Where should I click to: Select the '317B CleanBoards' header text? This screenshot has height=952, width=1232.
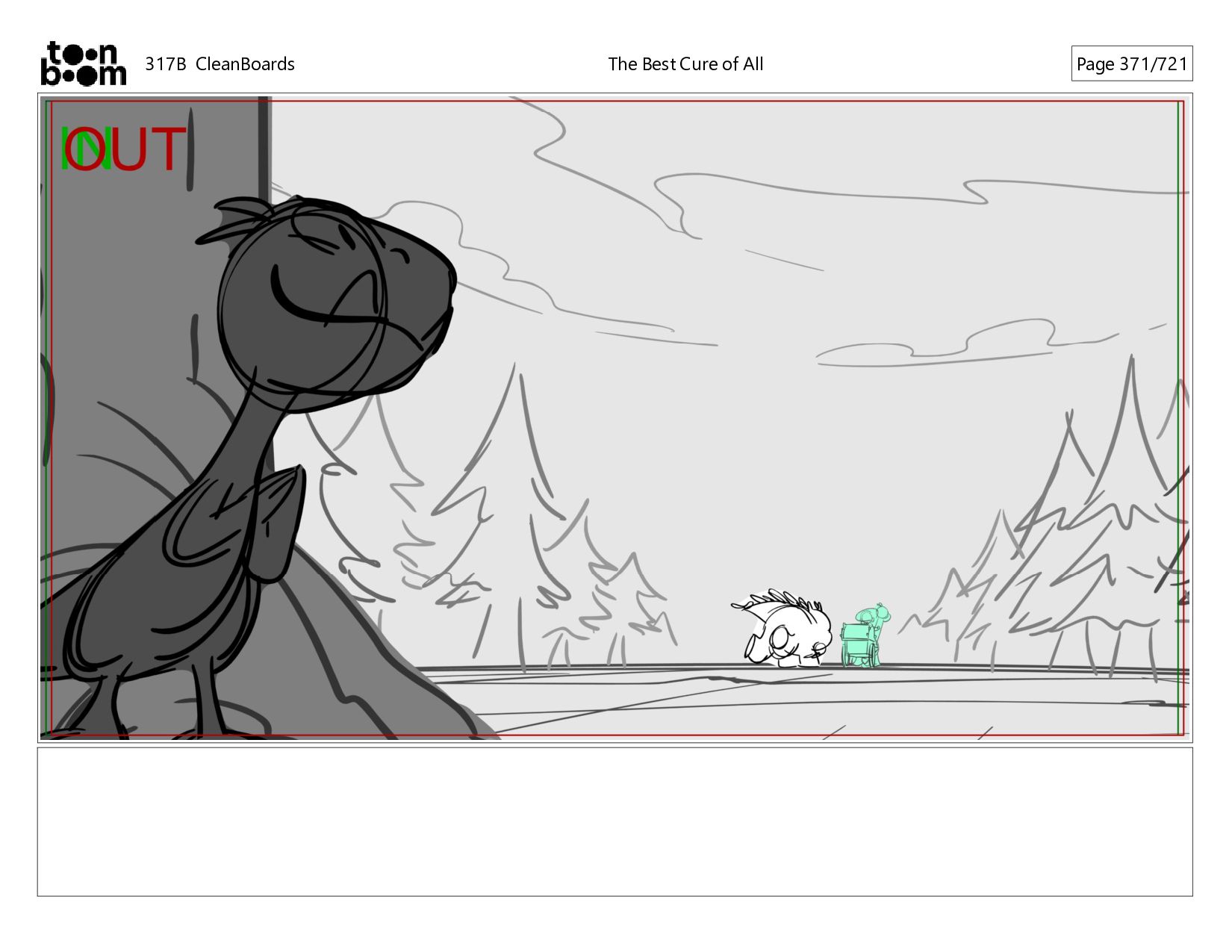[220, 64]
